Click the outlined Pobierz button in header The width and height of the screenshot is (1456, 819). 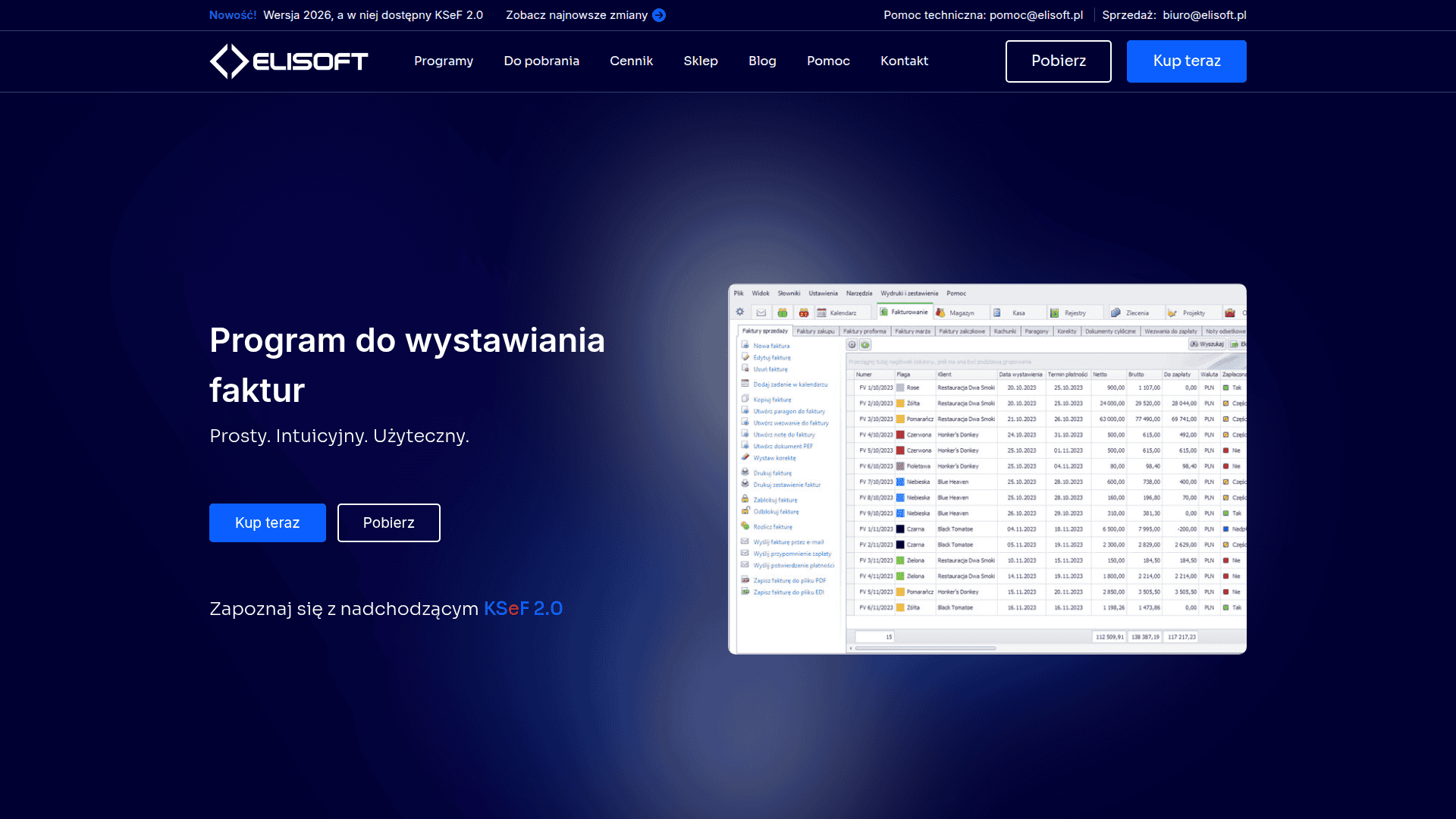pyautogui.click(x=1059, y=61)
